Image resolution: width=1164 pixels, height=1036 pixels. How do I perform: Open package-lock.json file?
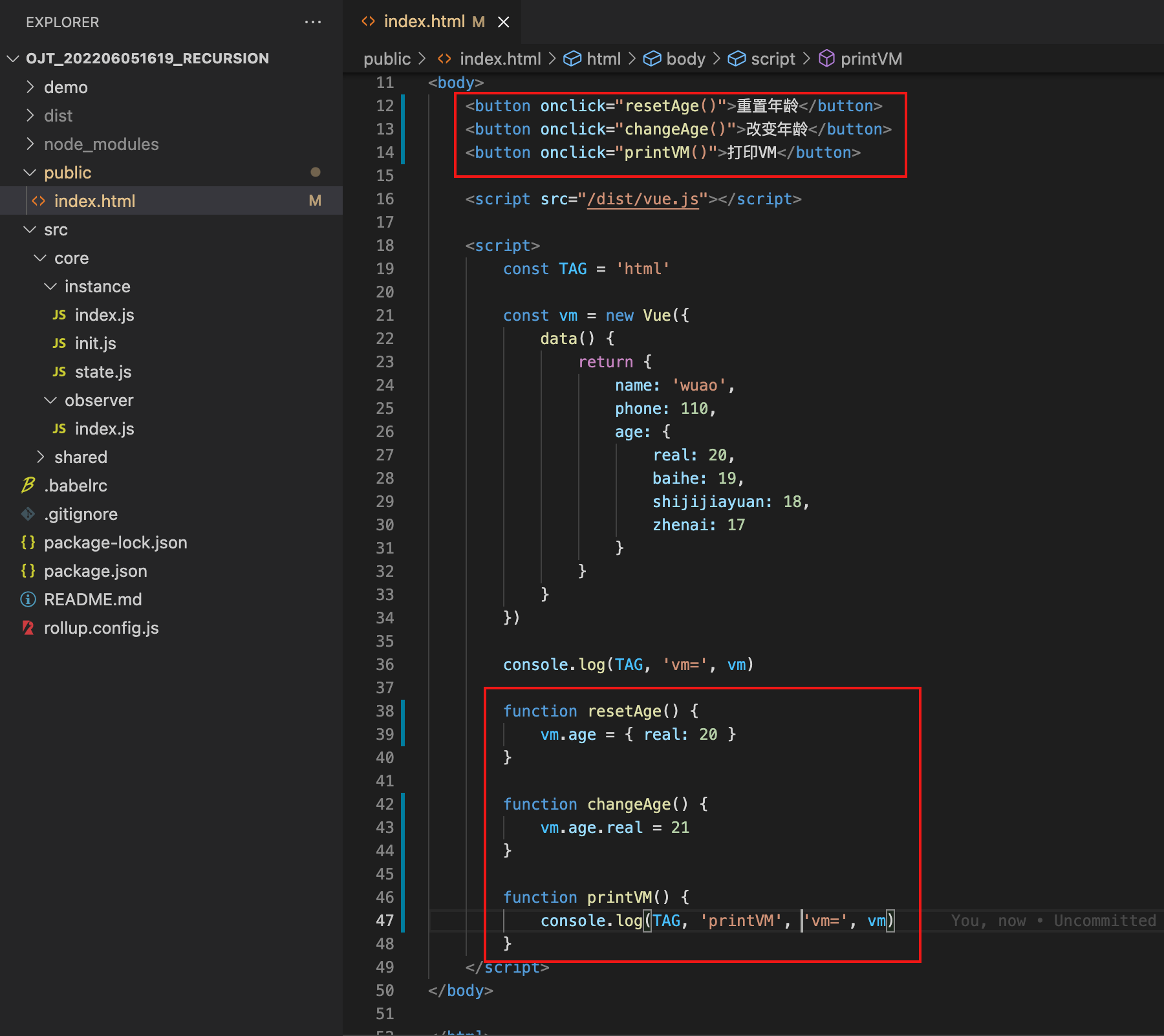click(x=171, y=542)
